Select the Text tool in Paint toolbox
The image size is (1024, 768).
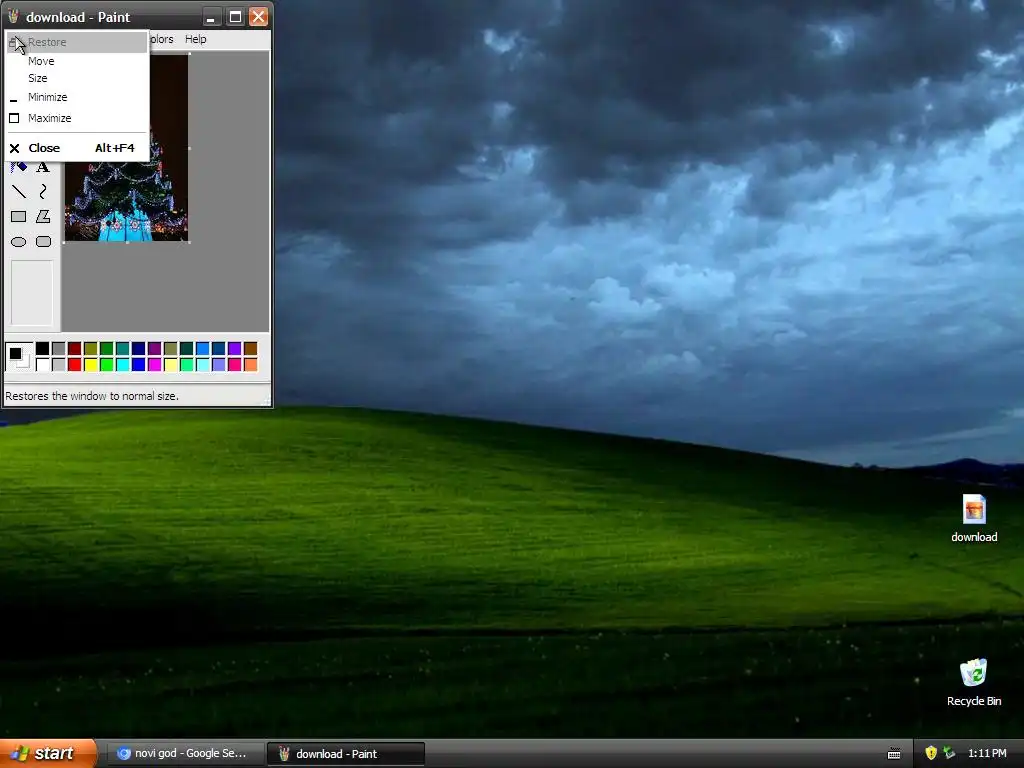point(43,167)
